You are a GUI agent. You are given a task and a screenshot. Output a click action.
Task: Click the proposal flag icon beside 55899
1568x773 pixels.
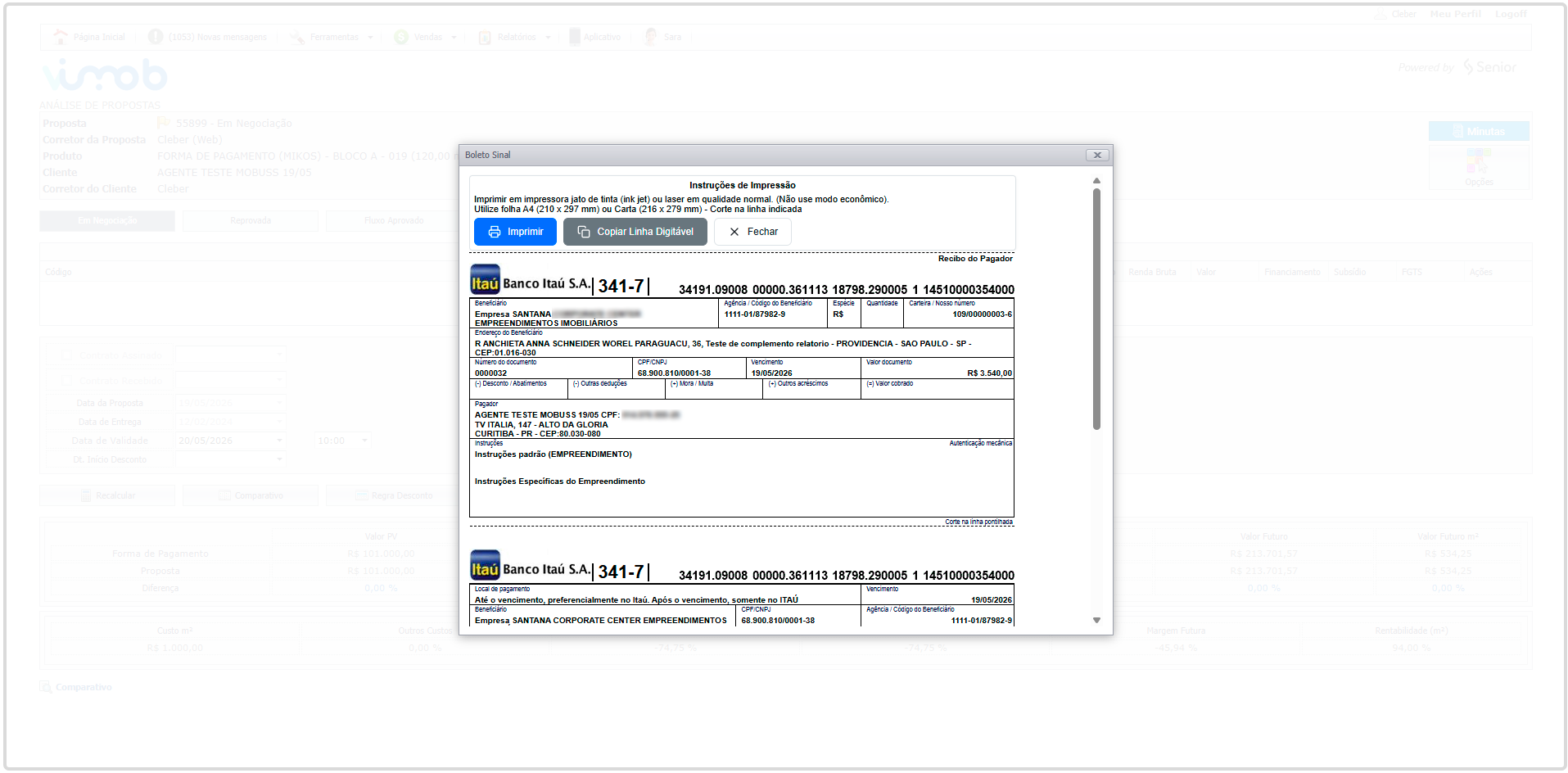coord(163,123)
